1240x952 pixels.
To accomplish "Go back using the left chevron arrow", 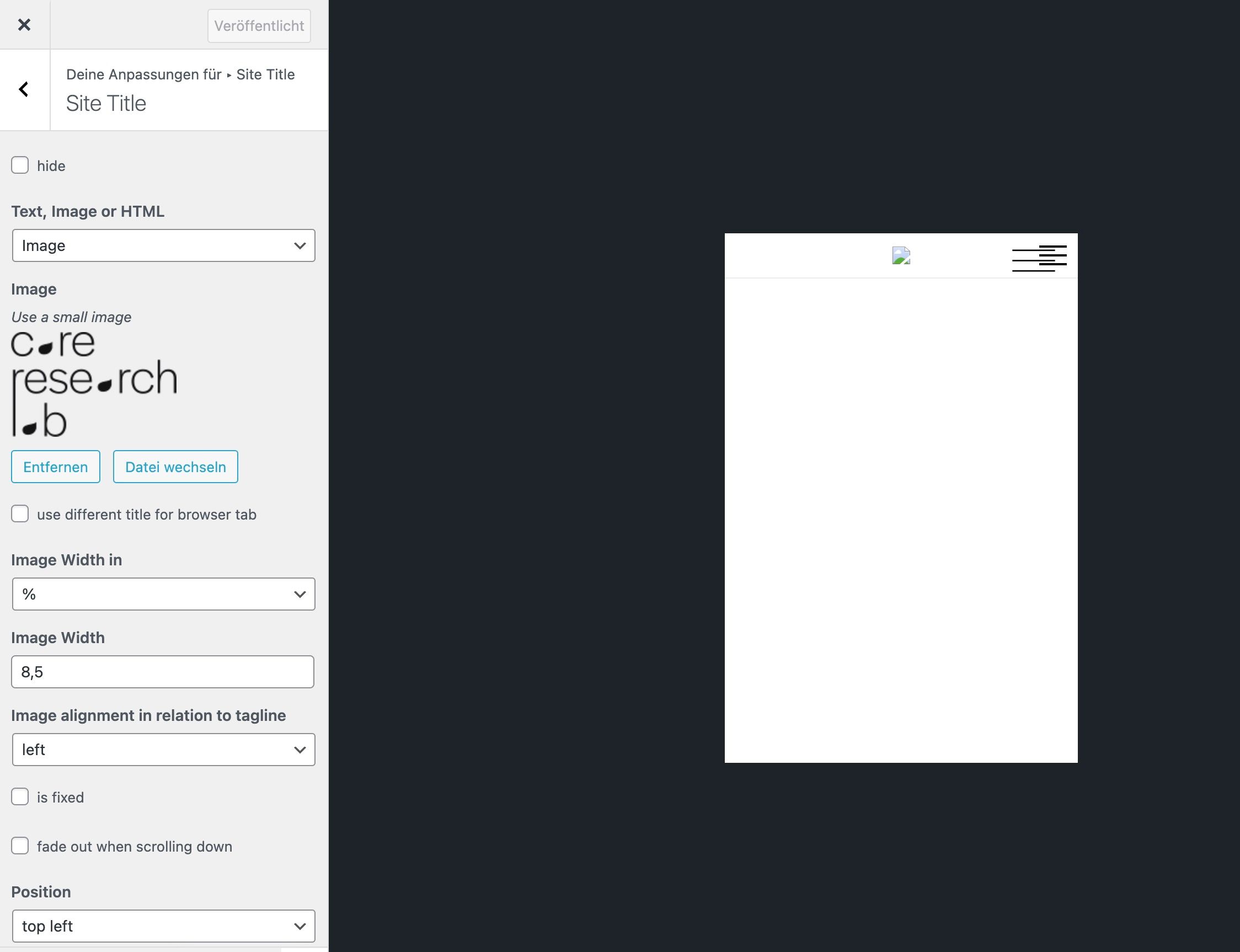I will [24, 89].
